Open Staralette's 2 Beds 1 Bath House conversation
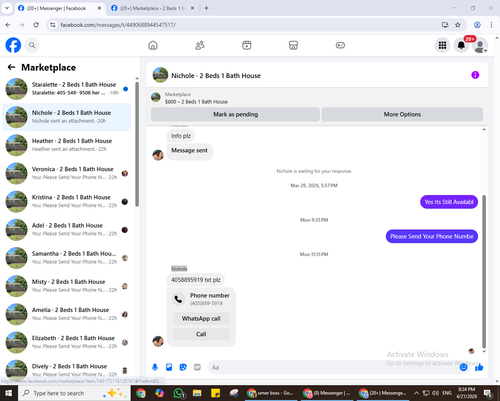 click(67, 89)
